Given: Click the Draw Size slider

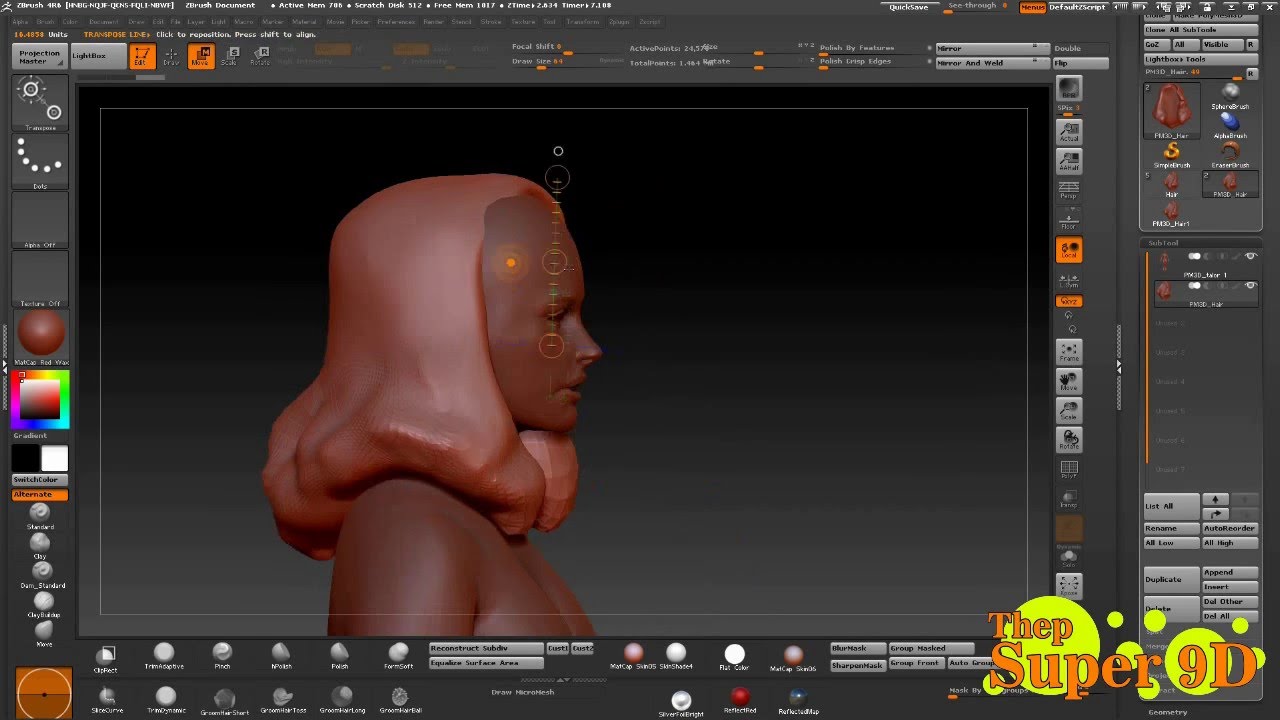Looking at the screenshot, I should [565, 62].
